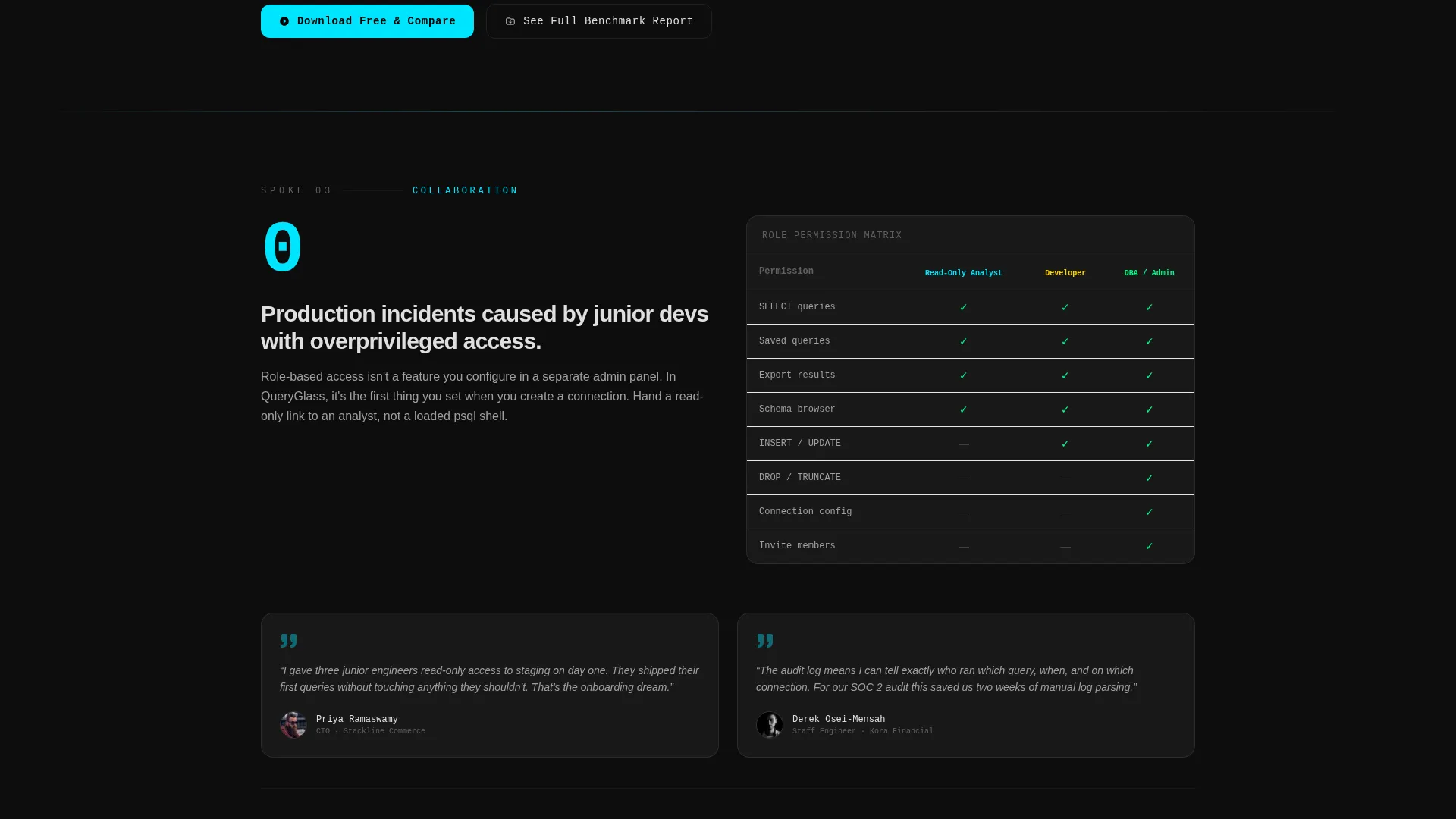This screenshot has width=1456, height=819.
Task: Click the DROP / TRUNCATE dash for Read-Only Analyst
Action: pos(963,479)
